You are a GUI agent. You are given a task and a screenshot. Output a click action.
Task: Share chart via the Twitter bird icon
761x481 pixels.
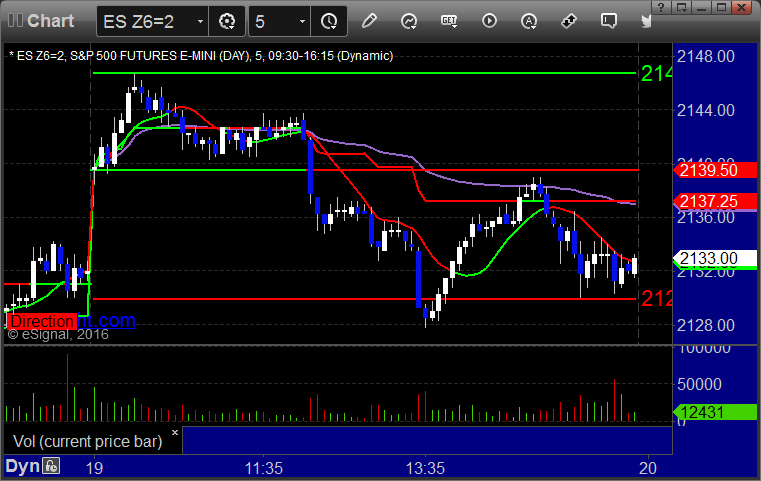click(x=646, y=21)
